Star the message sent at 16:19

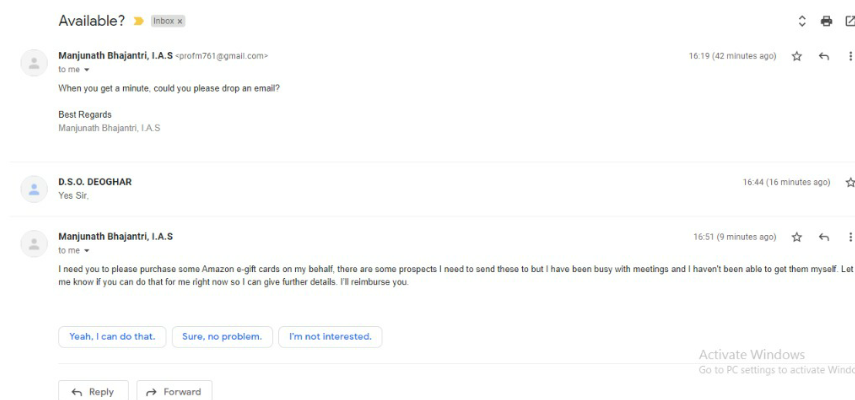799,56
